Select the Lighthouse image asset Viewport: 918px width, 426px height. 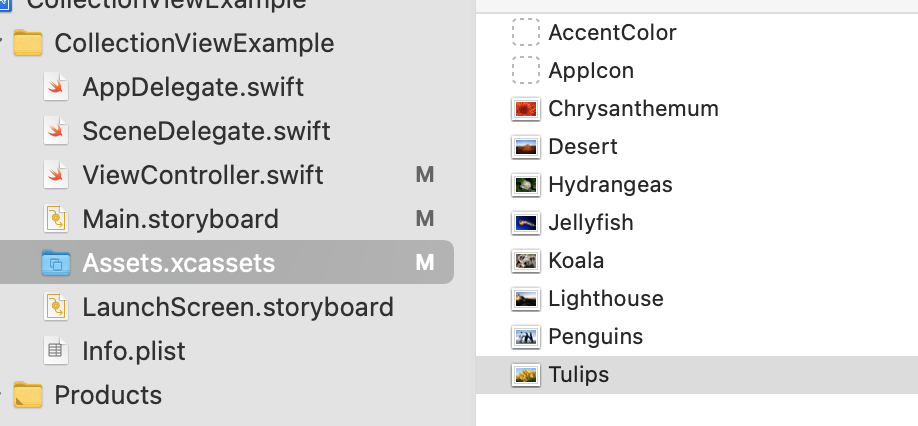click(605, 299)
